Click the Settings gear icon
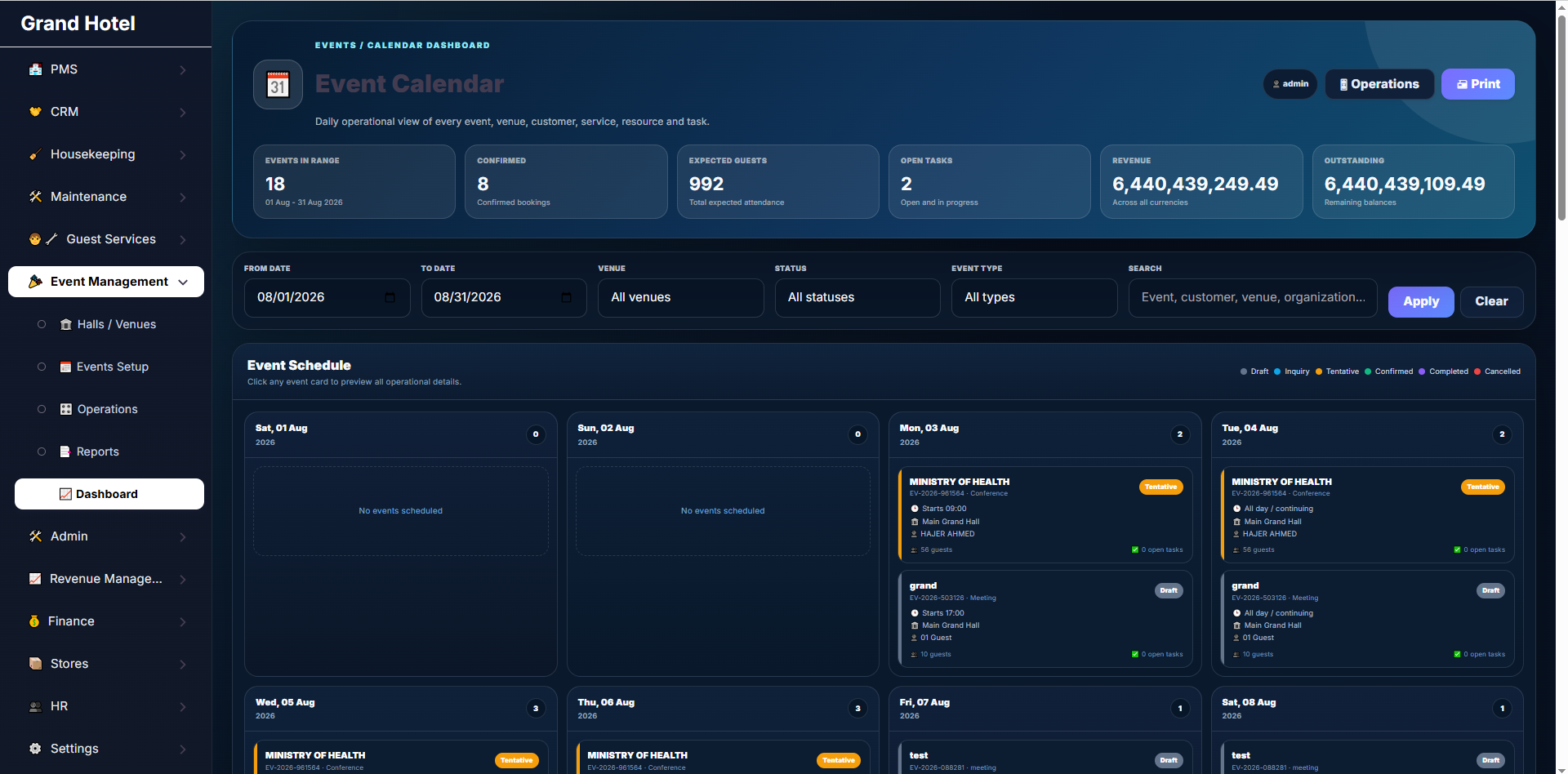The width and height of the screenshot is (1568, 774). point(35,749)
